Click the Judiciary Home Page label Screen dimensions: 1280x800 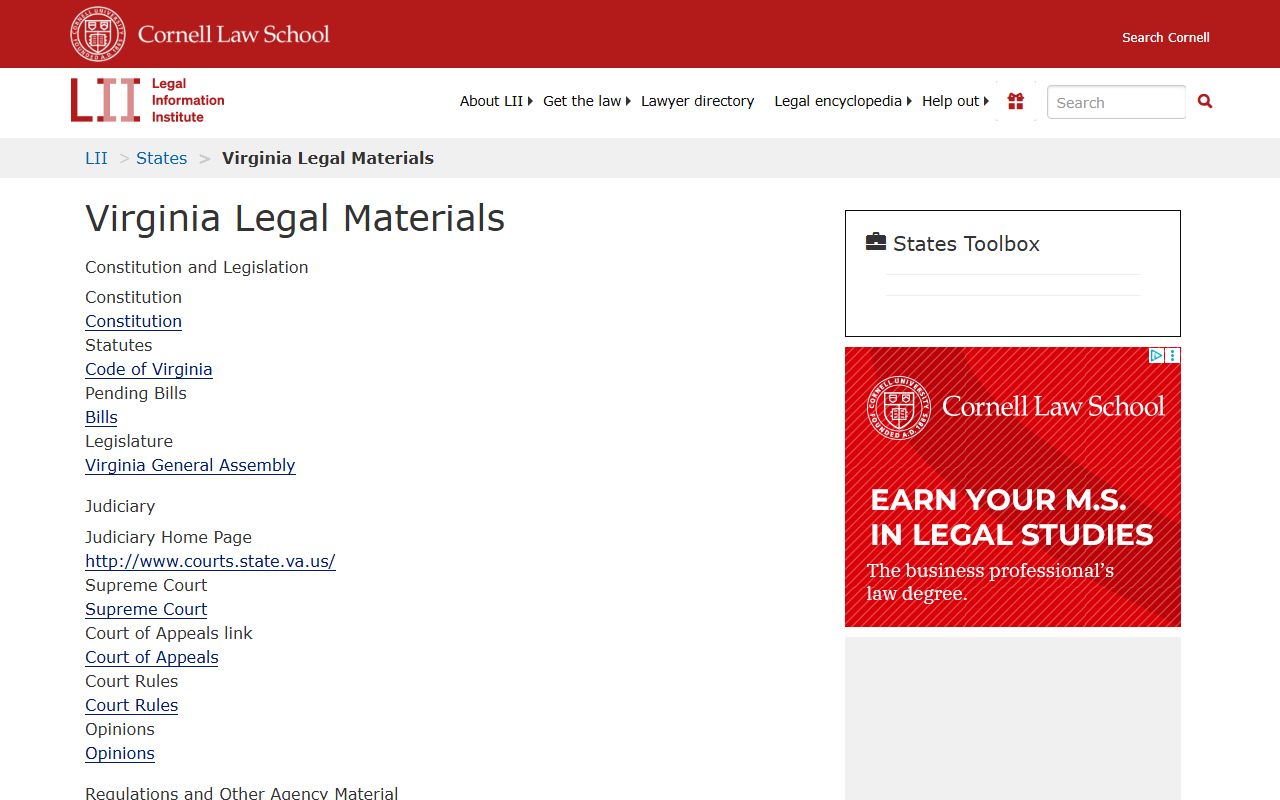click(x=168, y=537)
